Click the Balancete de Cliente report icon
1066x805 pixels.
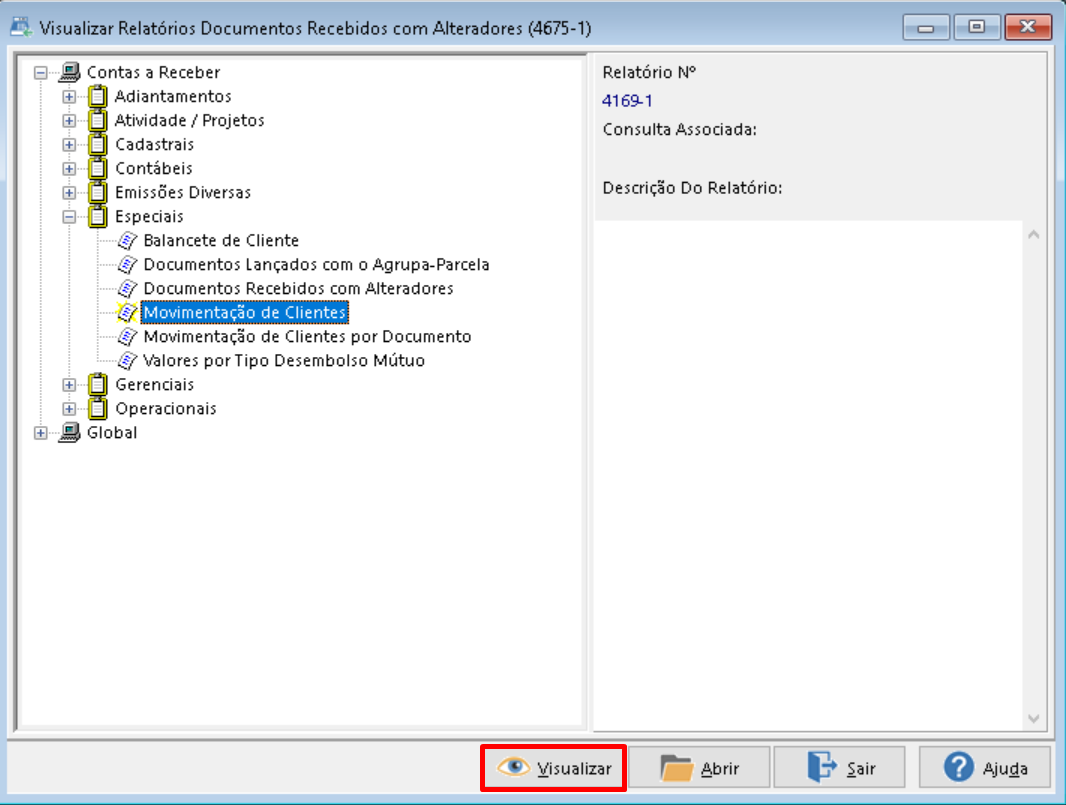click(x=127, y=241)
